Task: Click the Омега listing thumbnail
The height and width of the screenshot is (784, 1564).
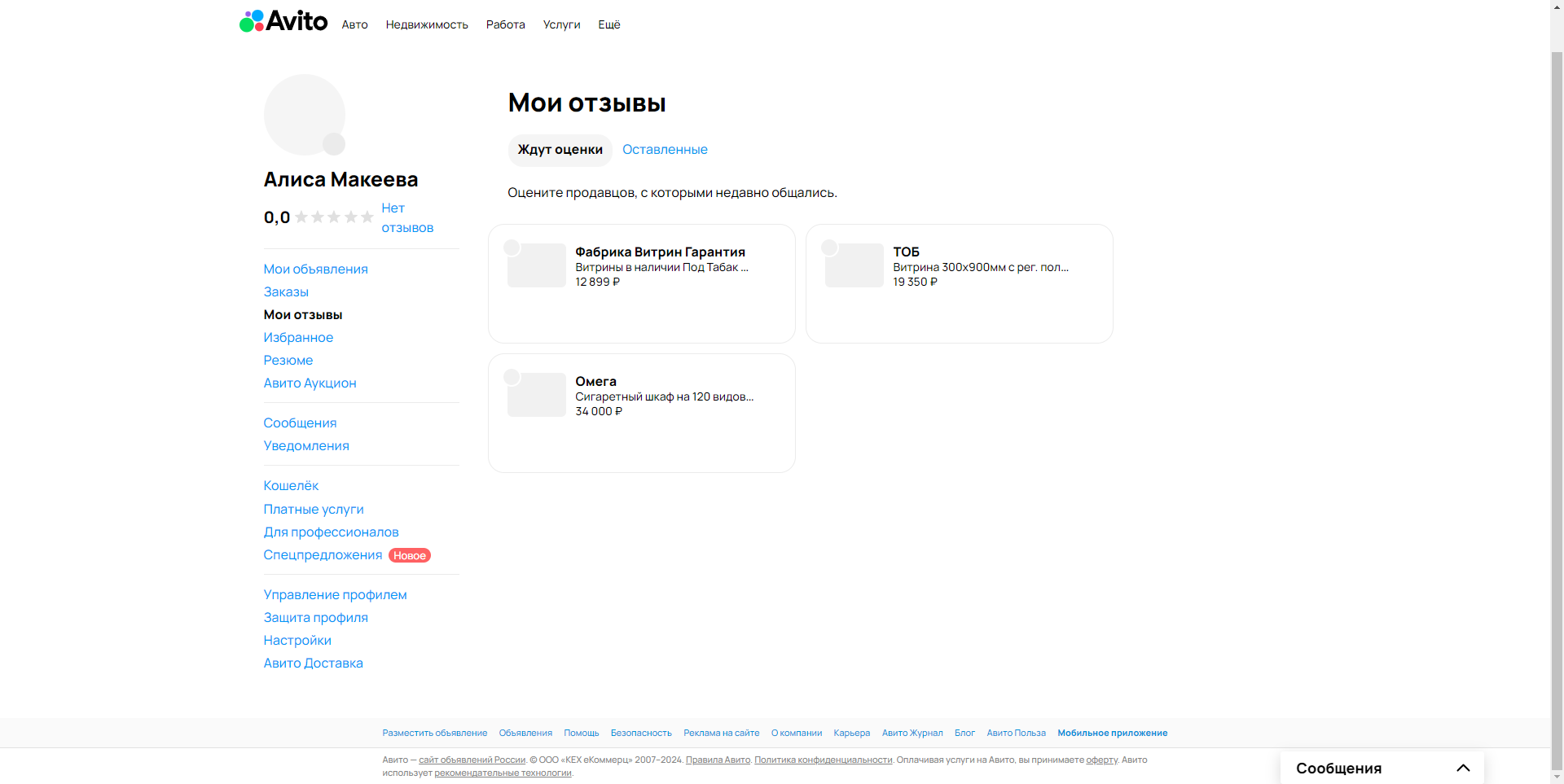Action: tap(537, 395)
